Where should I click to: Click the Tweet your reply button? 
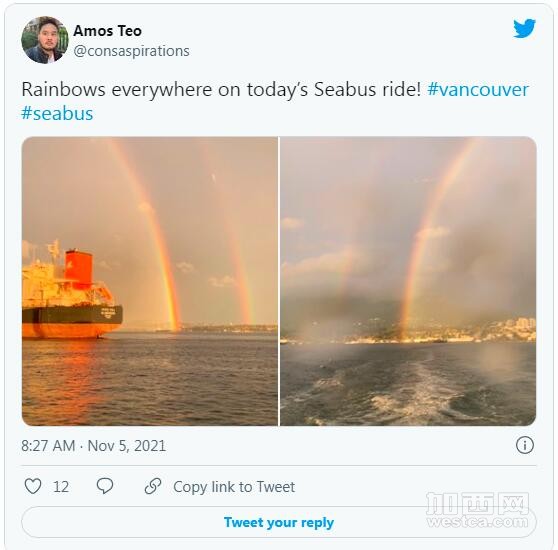click(x=279, y=522)
